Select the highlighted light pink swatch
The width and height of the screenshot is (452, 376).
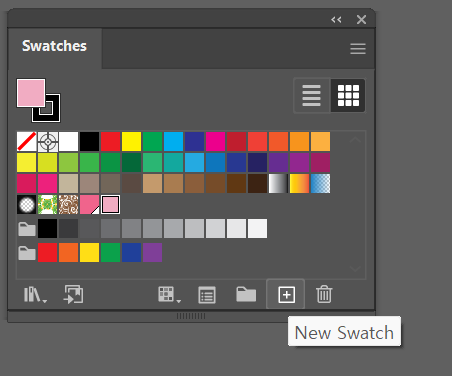(x=111, y=204)
